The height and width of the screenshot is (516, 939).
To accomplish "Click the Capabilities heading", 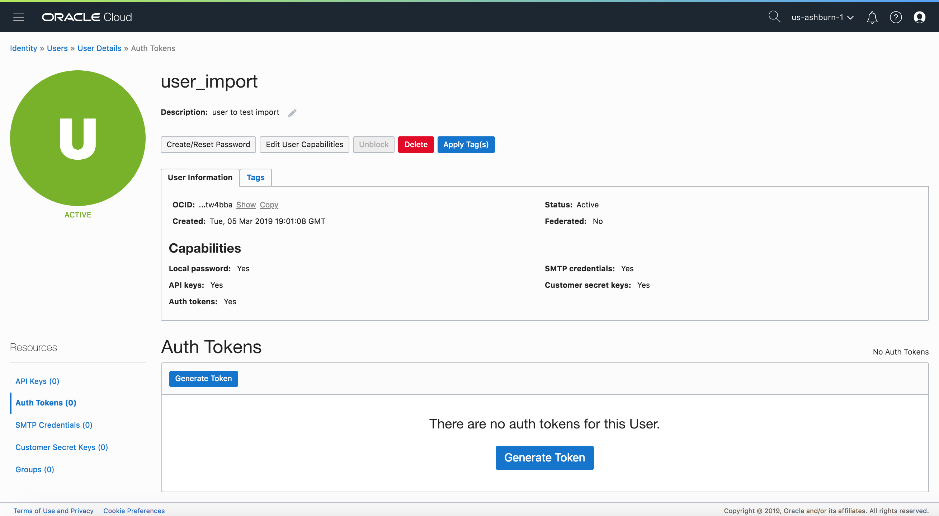I will [205, 248].
